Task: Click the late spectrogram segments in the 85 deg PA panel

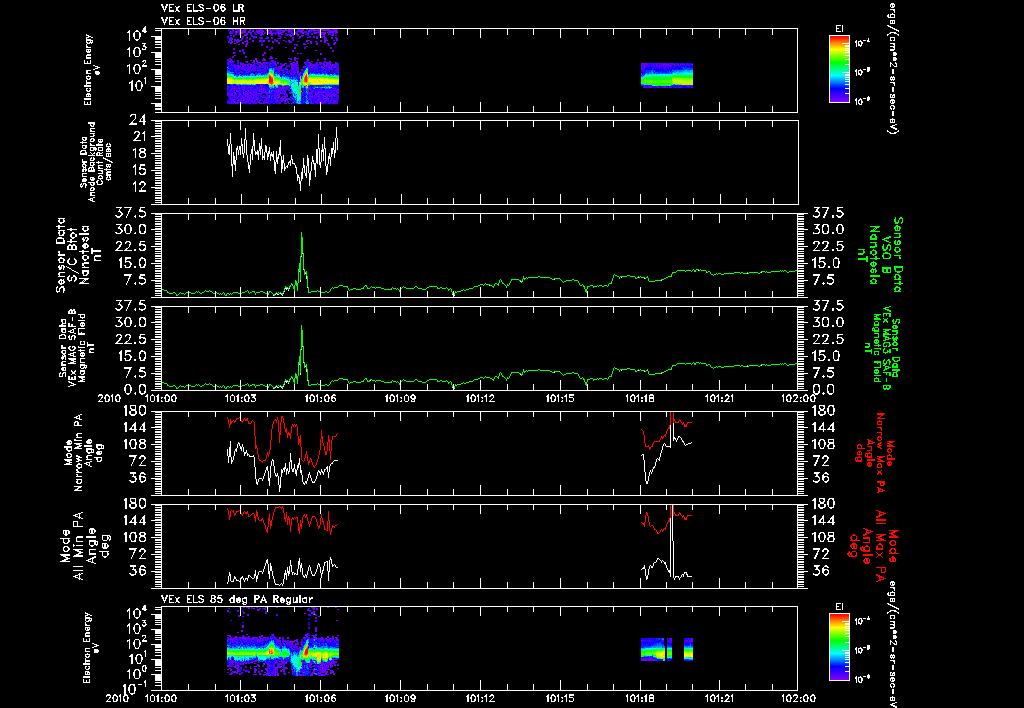Action: pyautogui.click(x=667, y=649)
